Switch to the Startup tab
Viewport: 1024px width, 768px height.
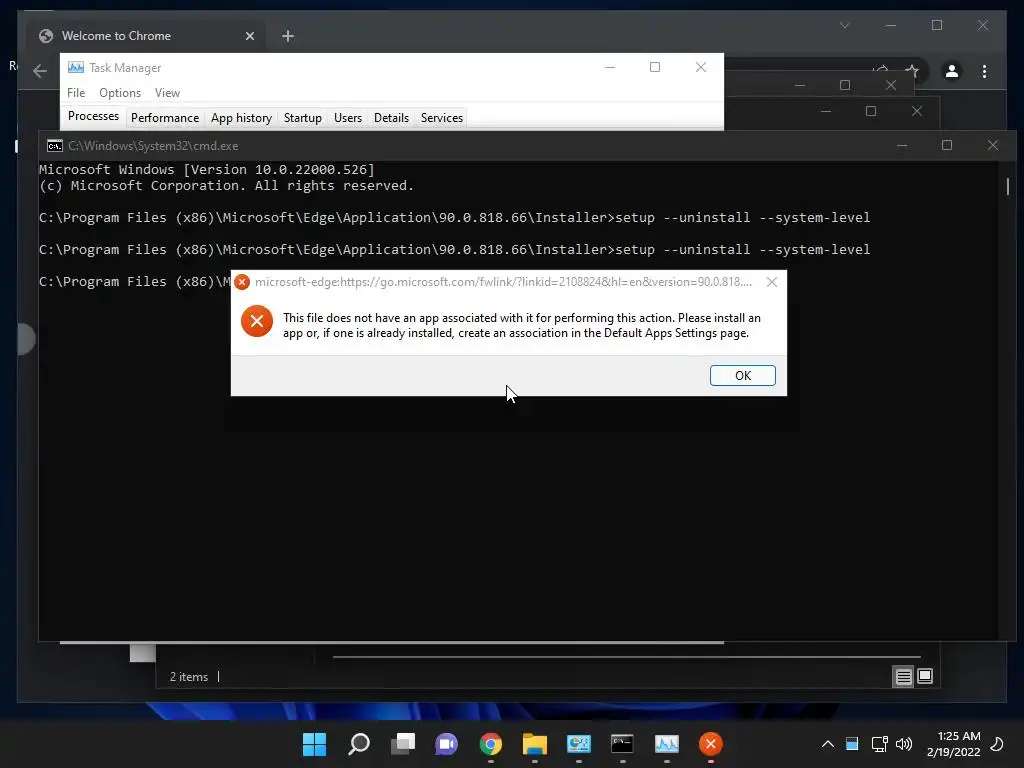pyautogui.click(x=302, y=118)
